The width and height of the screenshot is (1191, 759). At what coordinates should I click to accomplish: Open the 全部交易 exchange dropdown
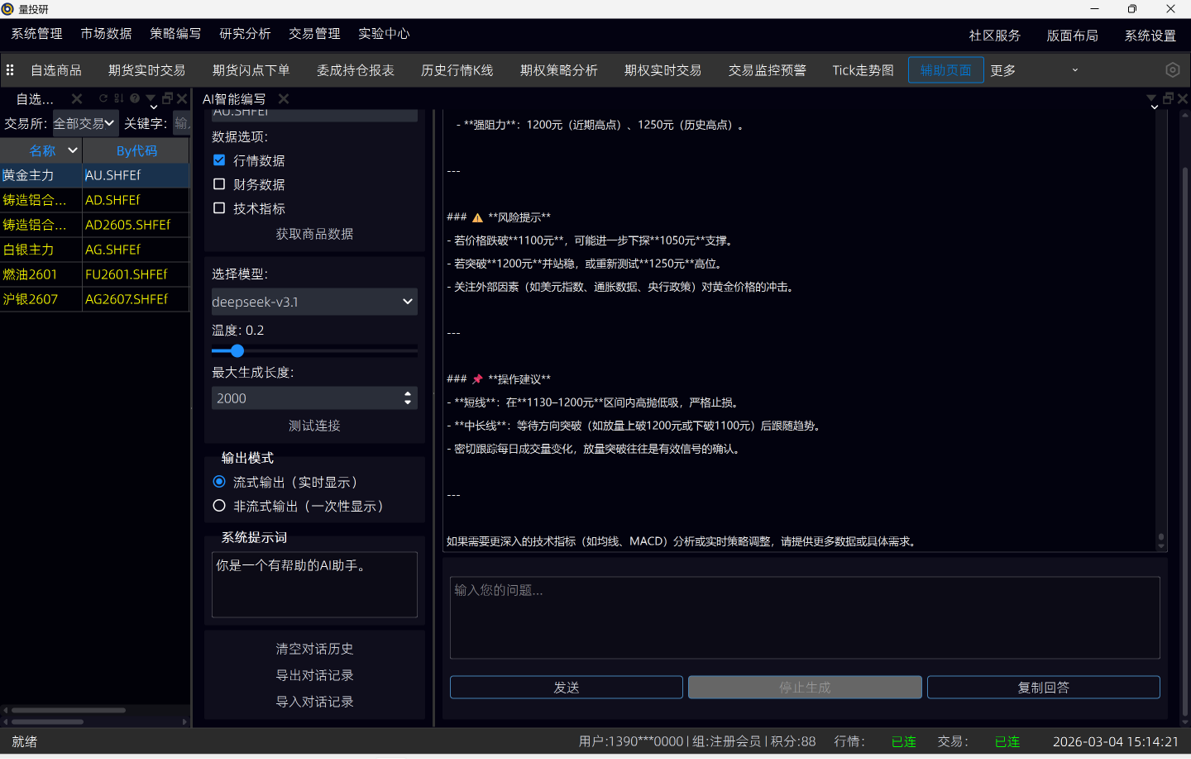83,123
